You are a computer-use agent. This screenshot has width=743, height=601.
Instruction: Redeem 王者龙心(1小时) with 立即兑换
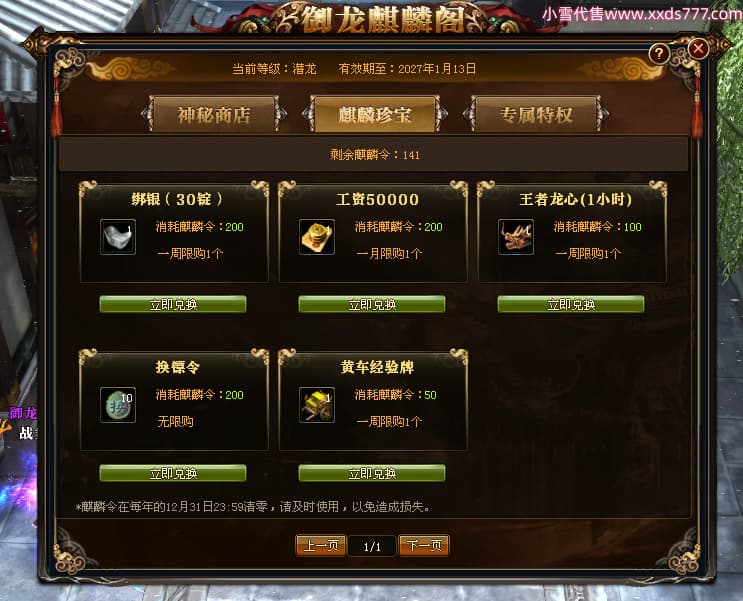(571, 304)
